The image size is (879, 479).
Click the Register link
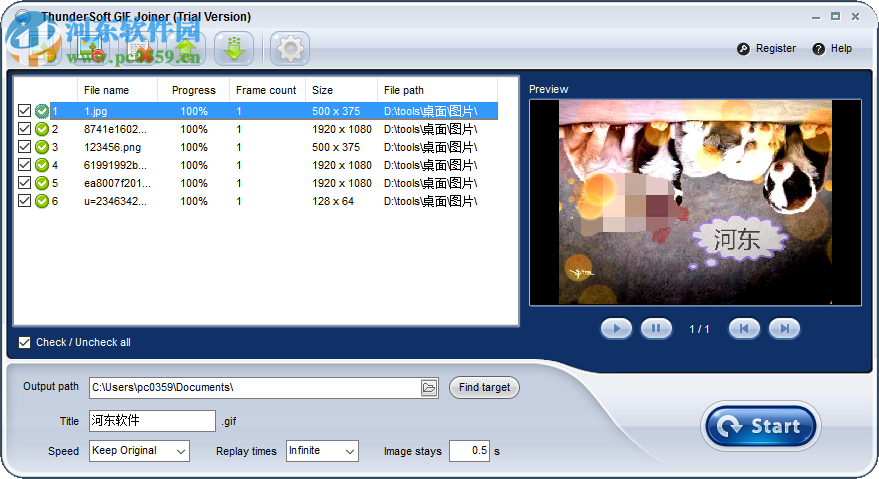tap(776, 49)
